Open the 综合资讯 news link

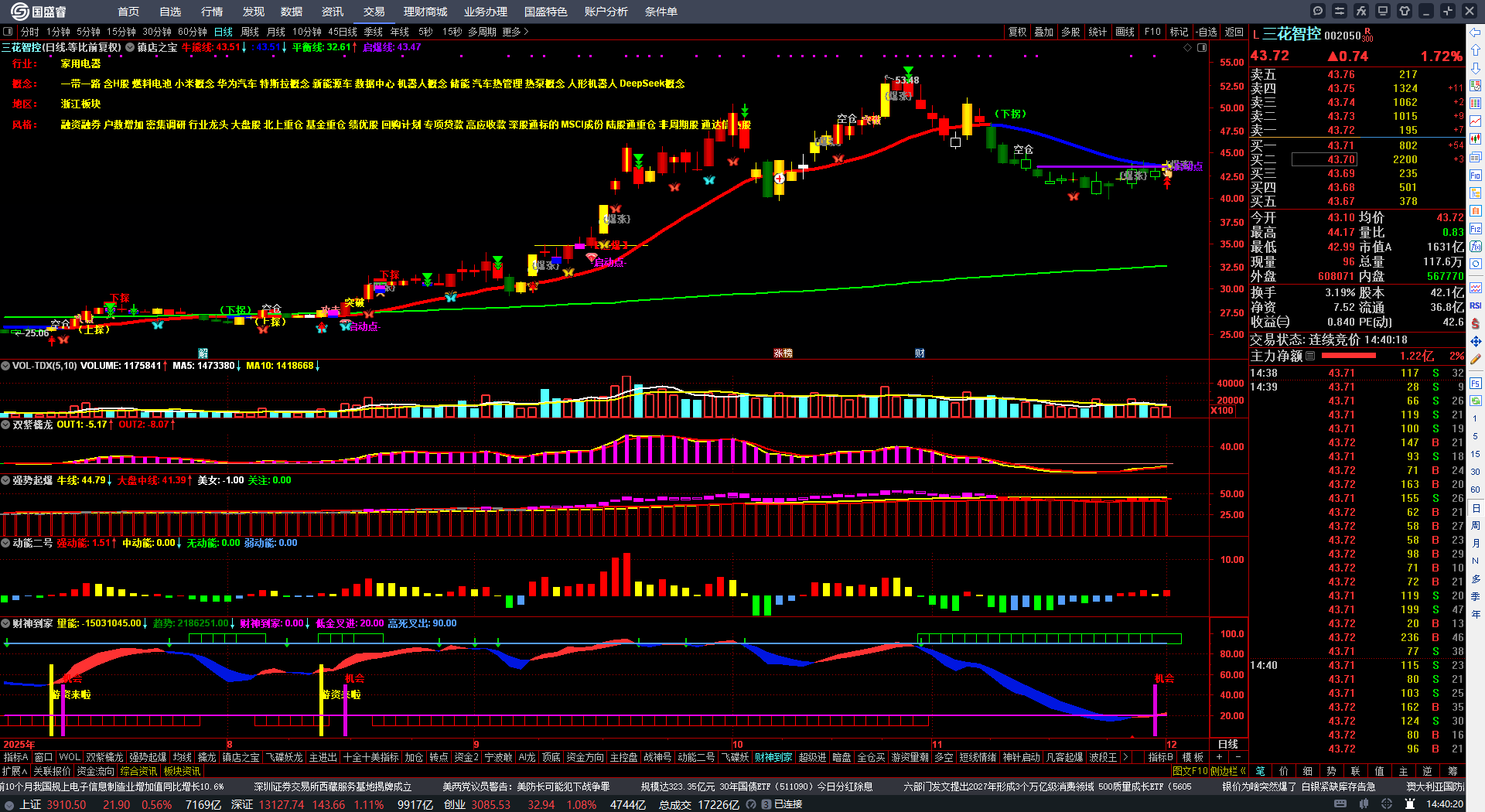click(x=138, y=771)
